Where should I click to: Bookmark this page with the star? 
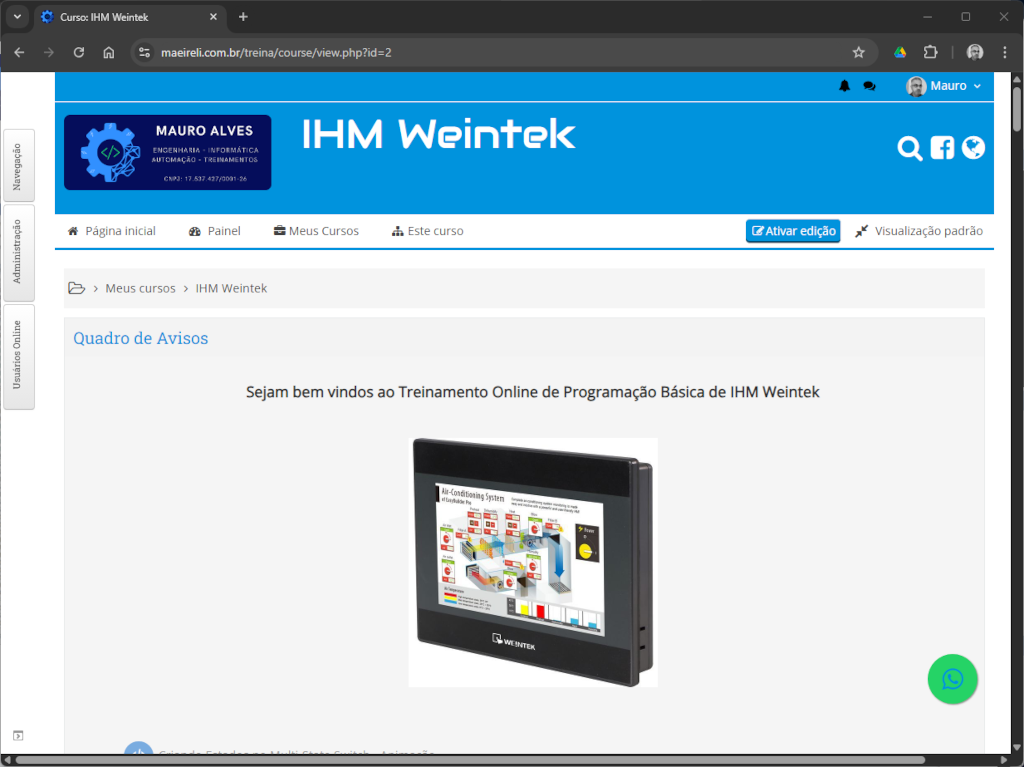[x=858, y=52]
